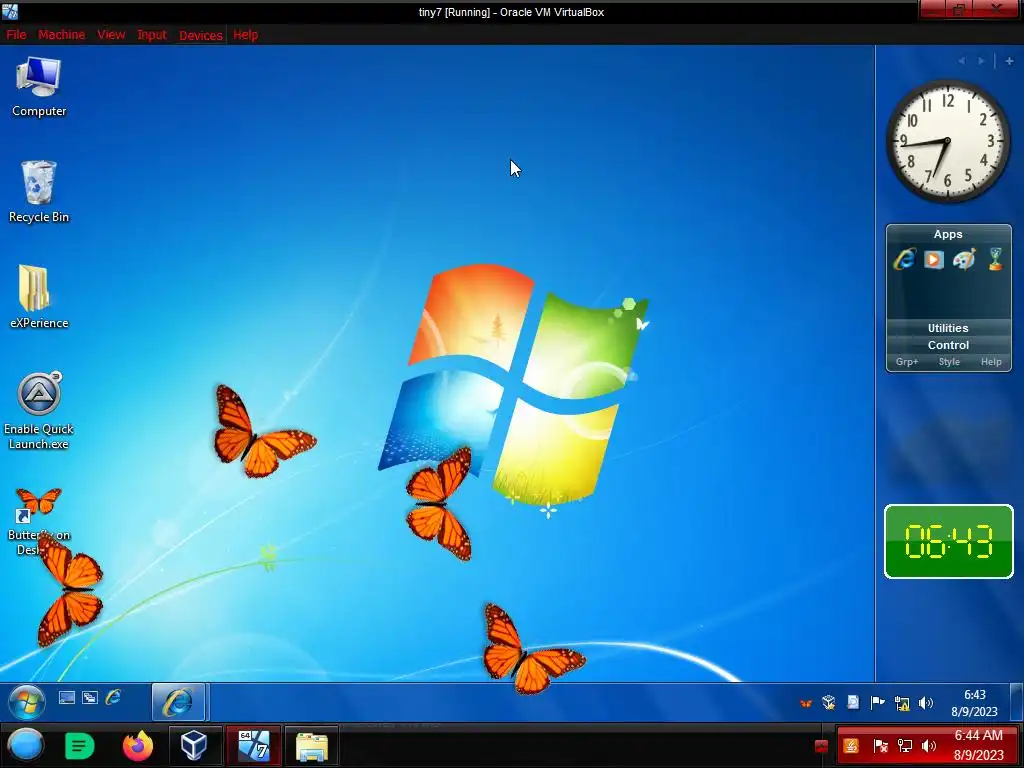
Task: Open the Computer desktop icon
Action: [x=39, y=87]
